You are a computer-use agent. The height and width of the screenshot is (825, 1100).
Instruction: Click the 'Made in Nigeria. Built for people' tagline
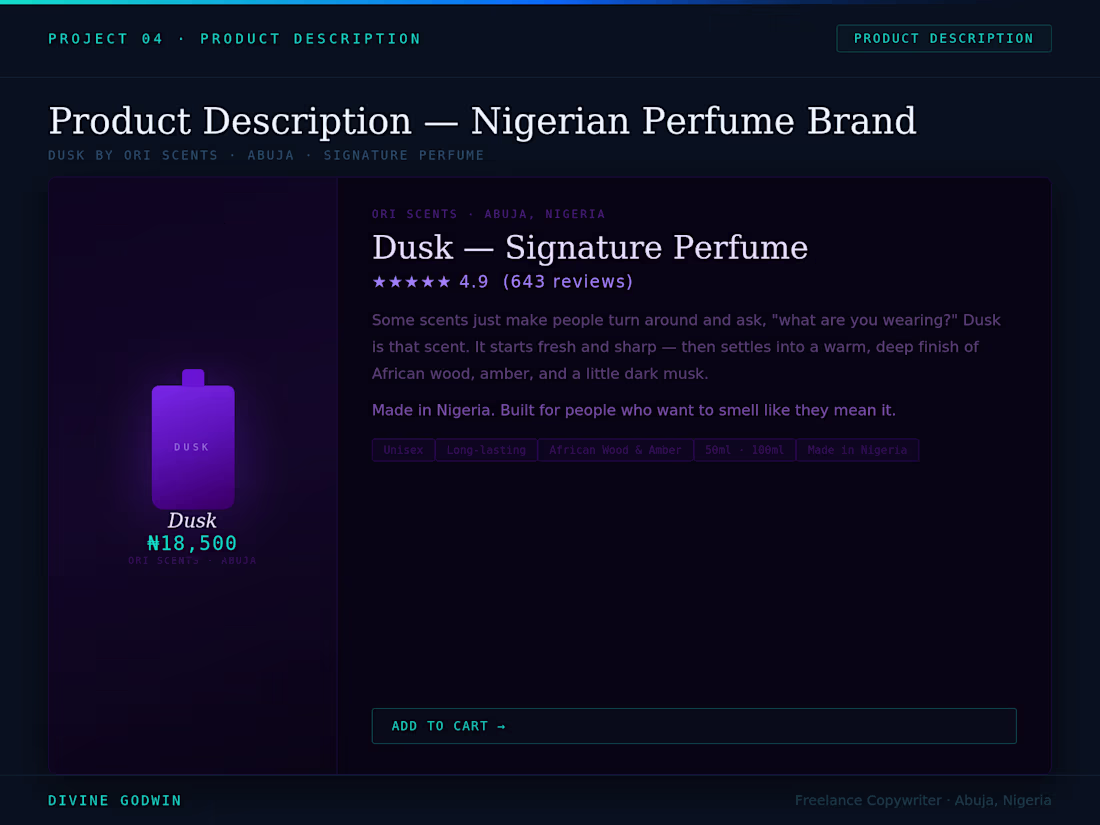click(x=633, y=410)
